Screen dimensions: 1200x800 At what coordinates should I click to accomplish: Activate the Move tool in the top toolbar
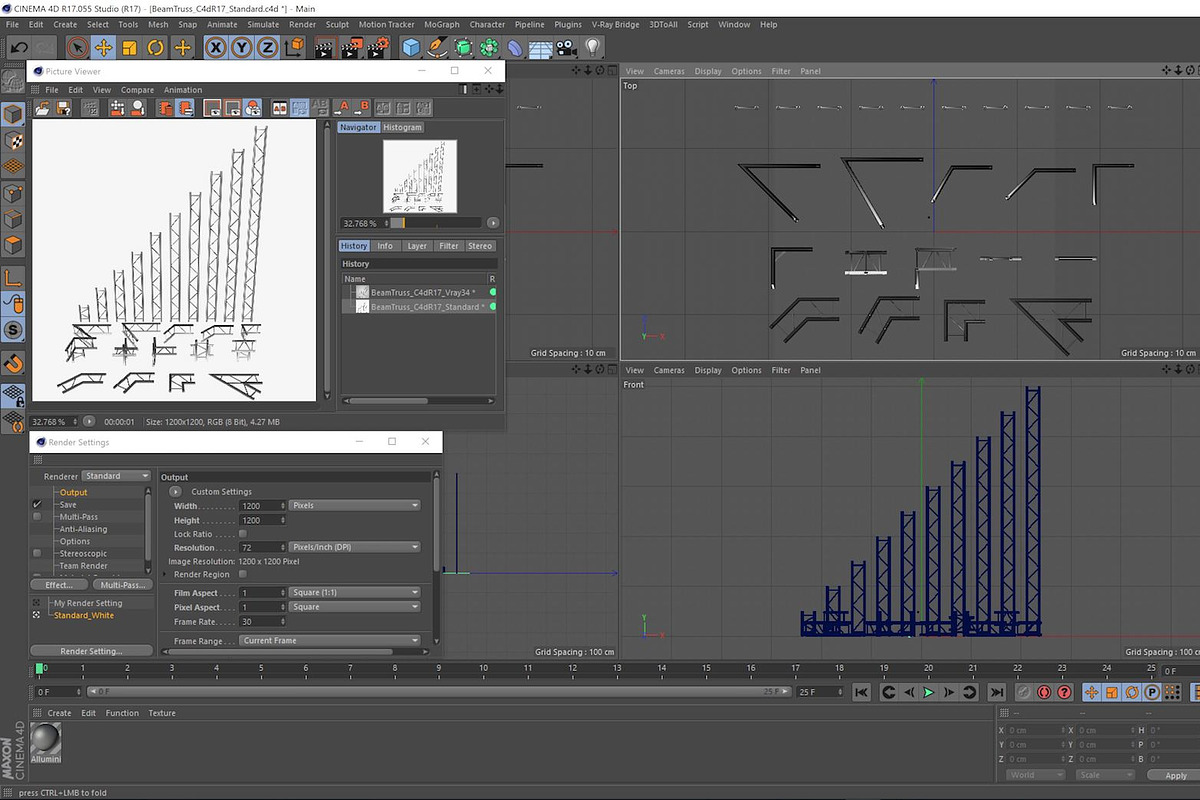point(104,47)
